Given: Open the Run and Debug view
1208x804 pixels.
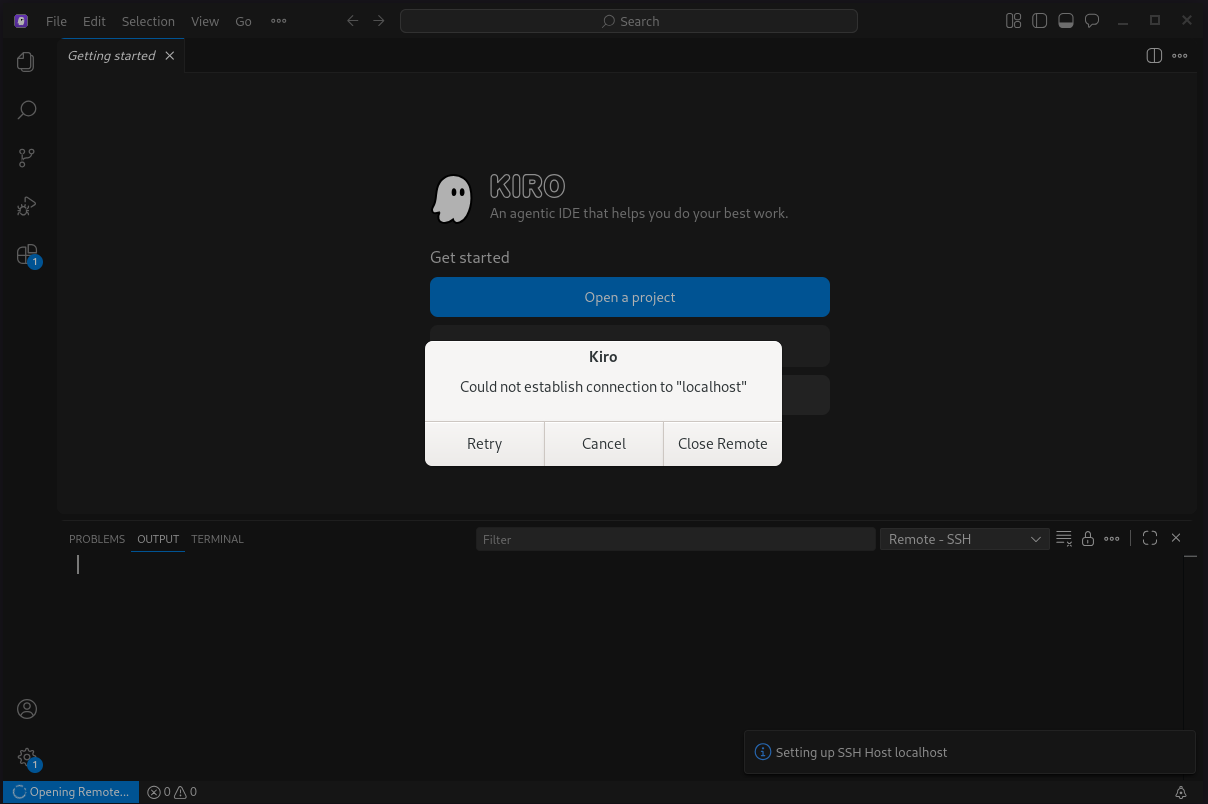Looking at the screenshot, I should (27, 206).
